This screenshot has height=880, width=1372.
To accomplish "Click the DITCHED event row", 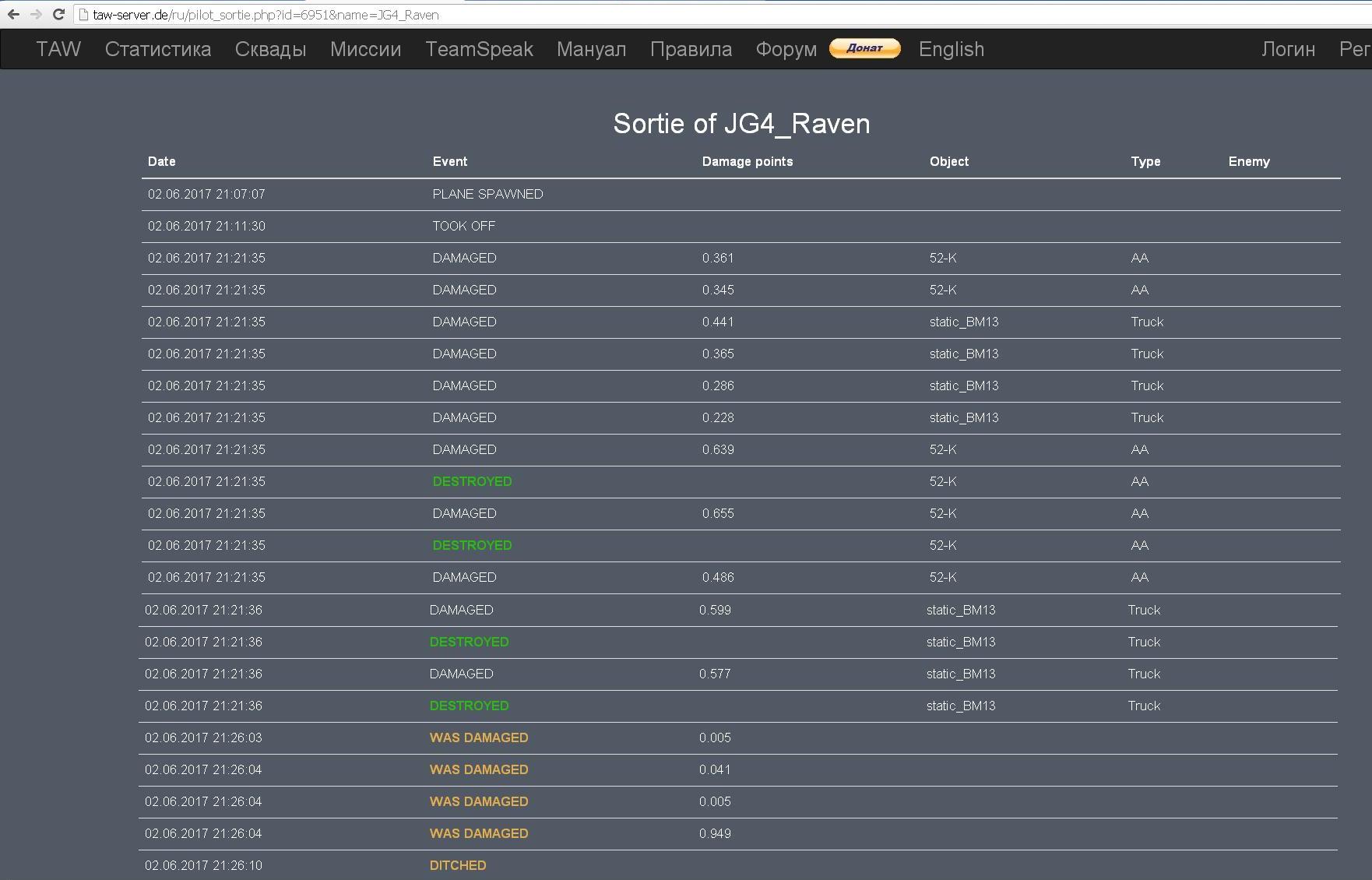I will (x=457, y=865).
